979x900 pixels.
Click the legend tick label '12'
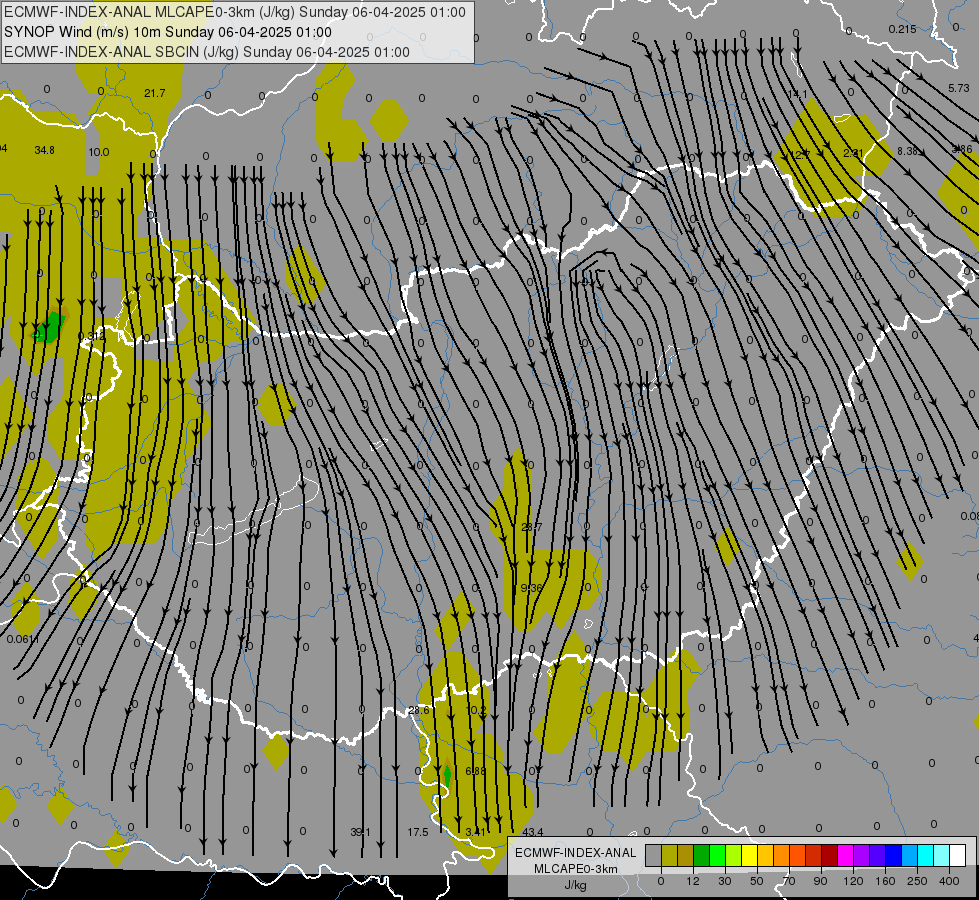693,881
